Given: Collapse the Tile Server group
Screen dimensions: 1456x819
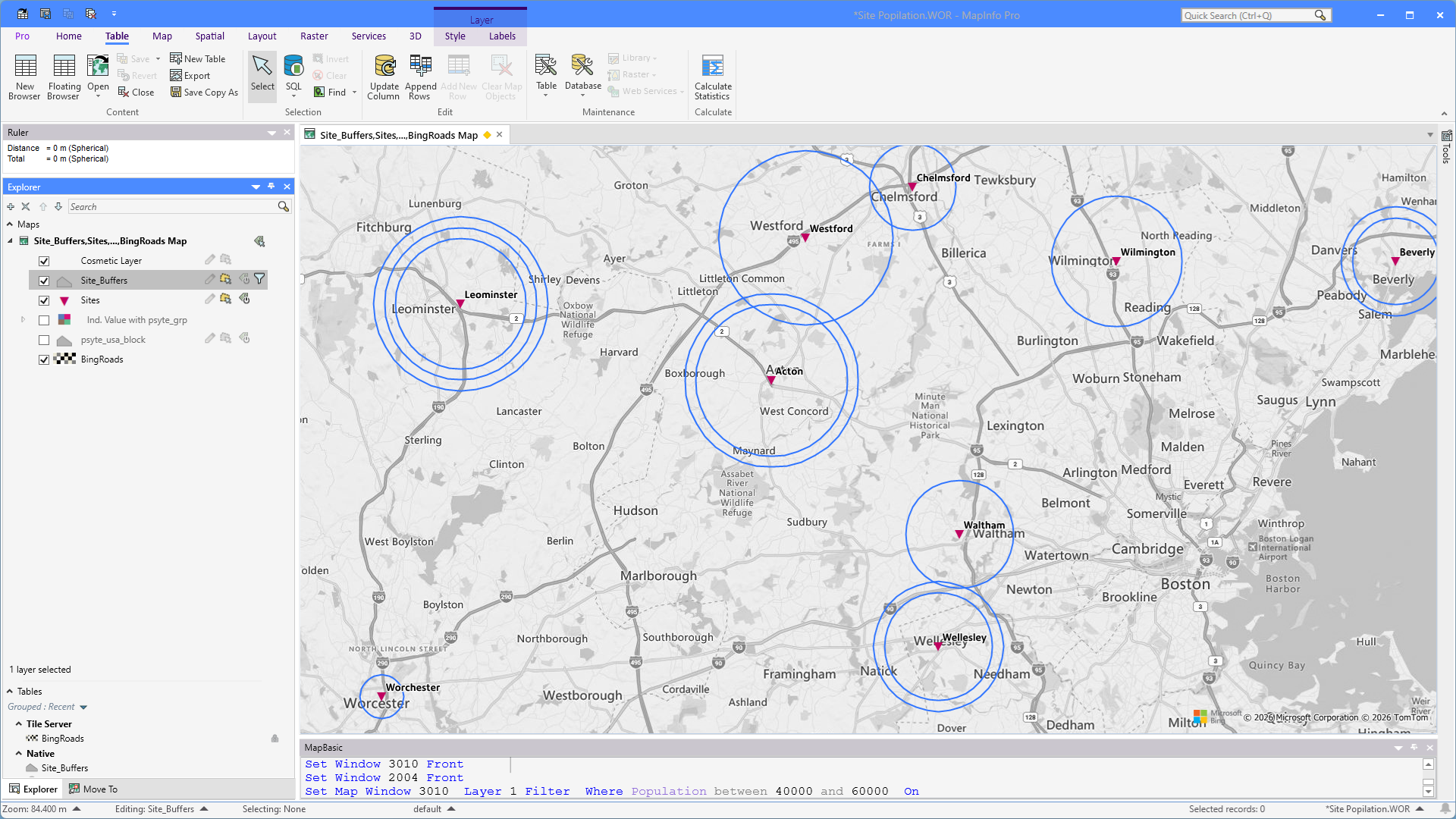Looking at the screenshot, I should [19, 724].
